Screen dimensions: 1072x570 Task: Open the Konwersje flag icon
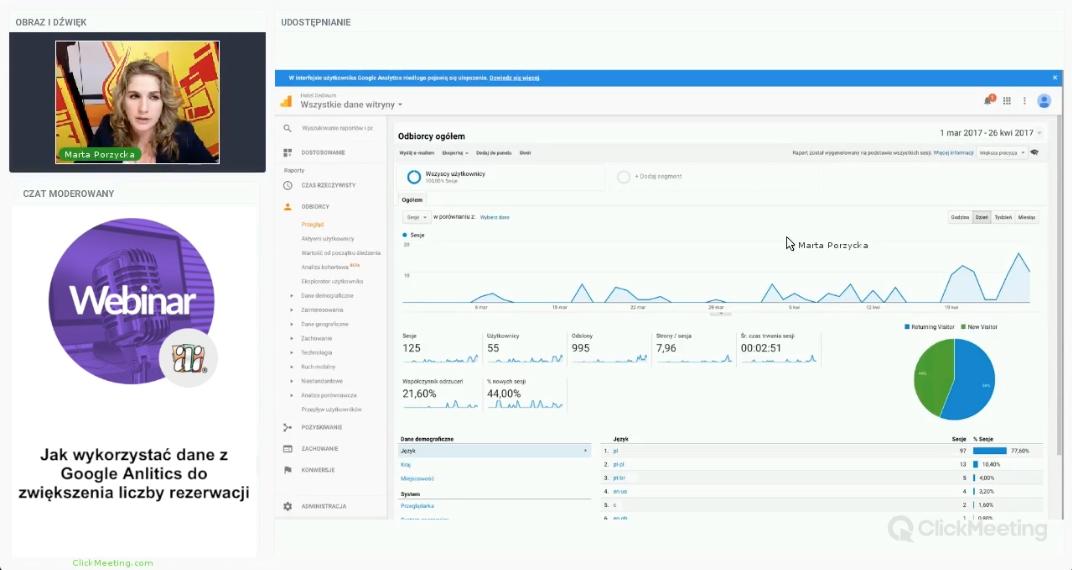point(287,469)
